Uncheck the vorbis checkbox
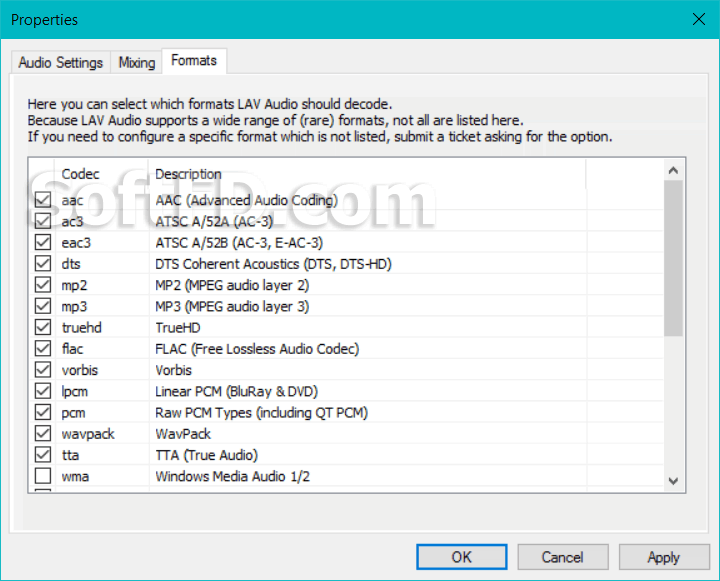 pos(43,370)
